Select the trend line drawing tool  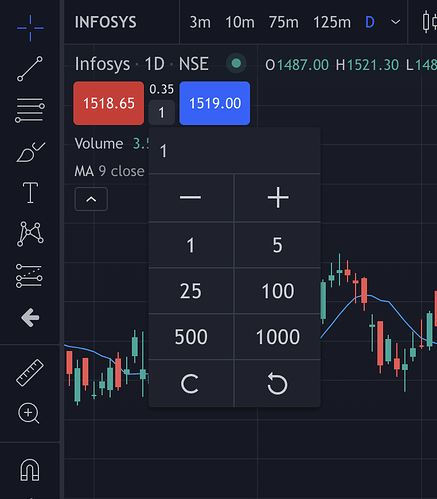(30, 69)
